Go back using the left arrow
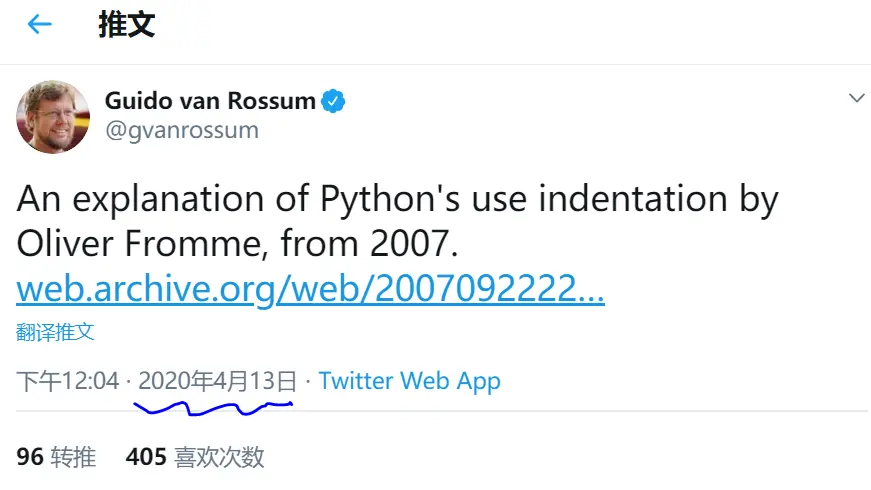Image resolution: width=871 pixels, height=490 pixels. click(x=39, y=25)
